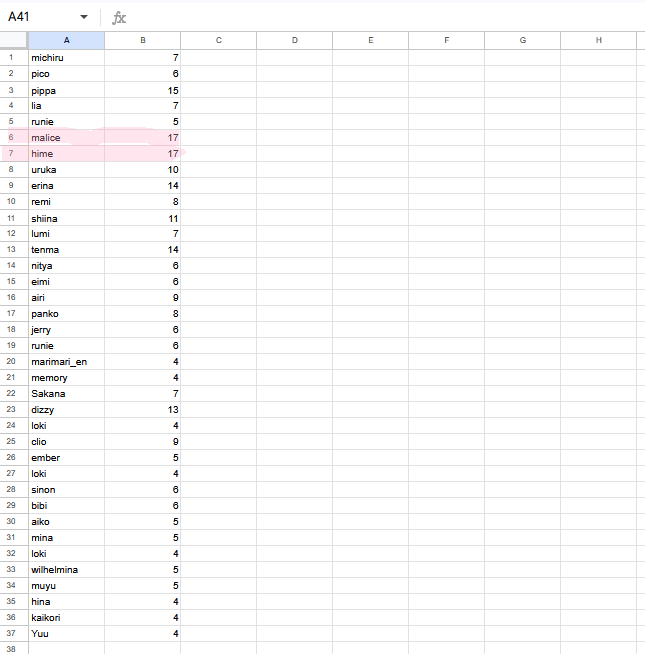
Task: Click the runie cell in row 19
Action: point(66,346)
